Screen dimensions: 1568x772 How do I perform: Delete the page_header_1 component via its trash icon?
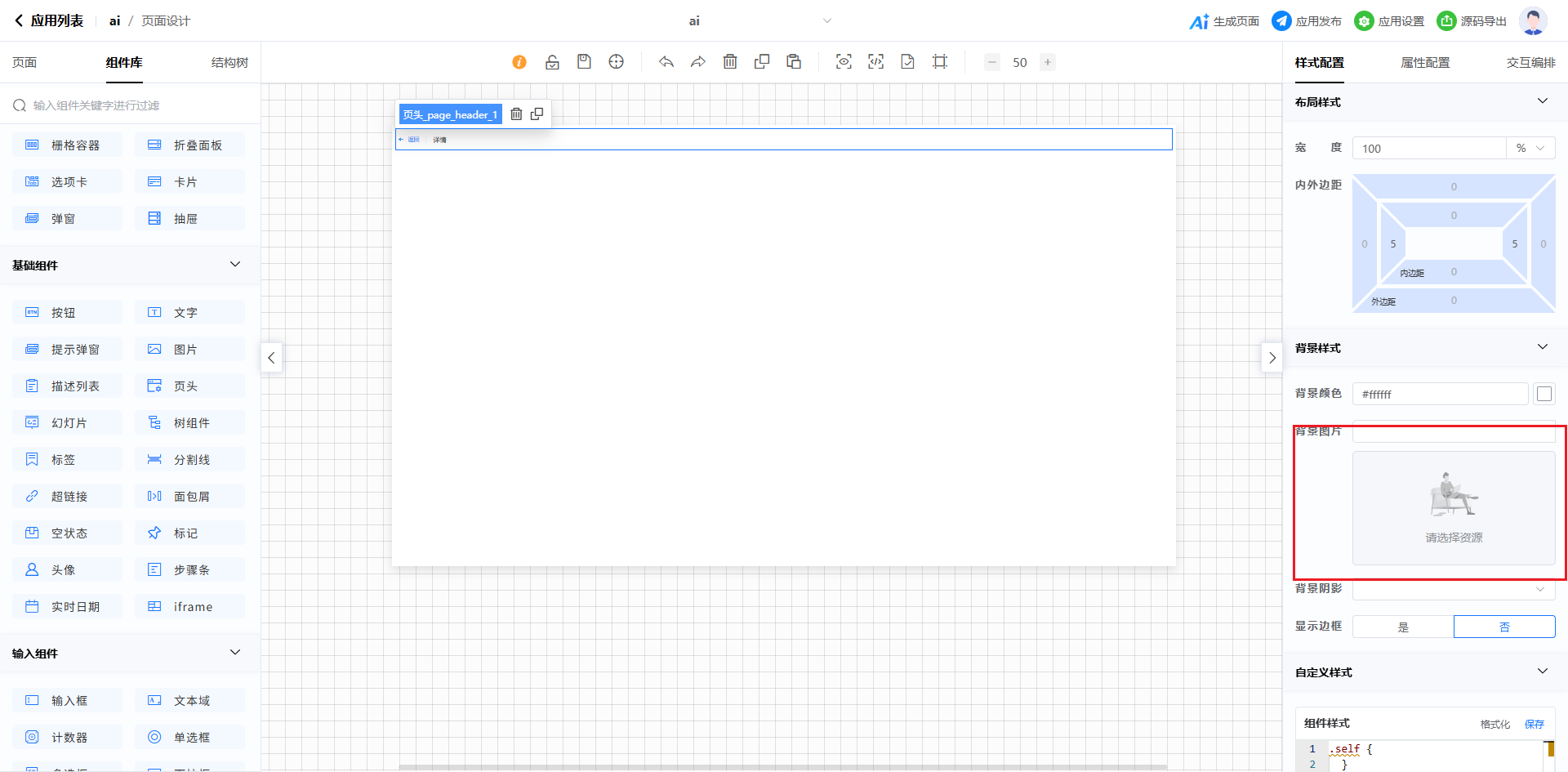(x=516, y=114)
